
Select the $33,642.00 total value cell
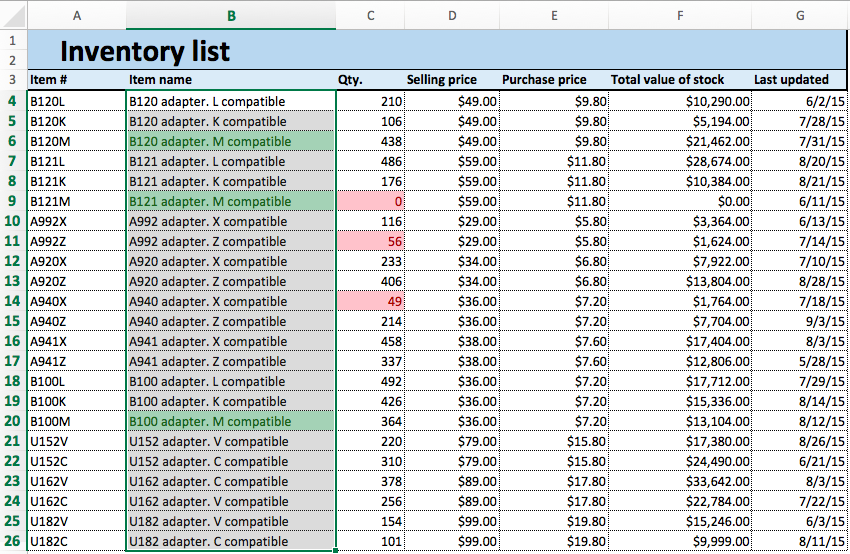(680, 481)
